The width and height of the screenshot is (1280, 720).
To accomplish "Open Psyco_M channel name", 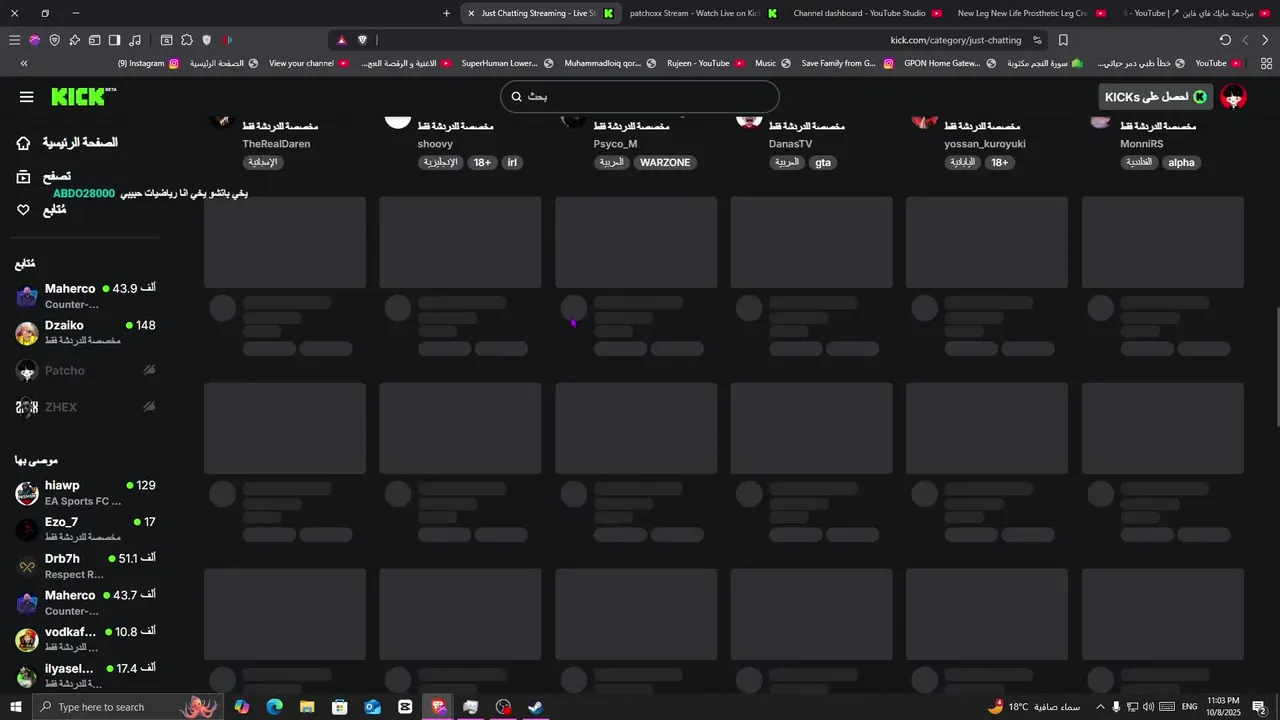I will click(615, 144).
